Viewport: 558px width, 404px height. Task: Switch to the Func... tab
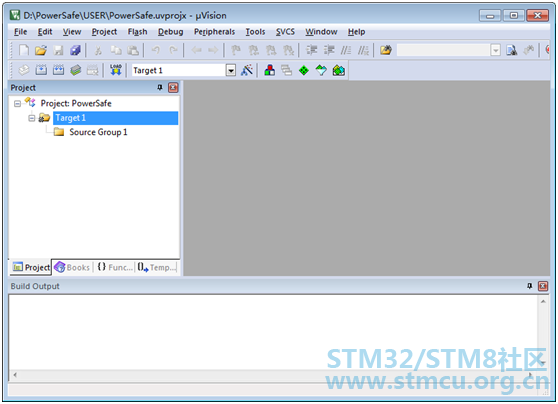point(115,267)
